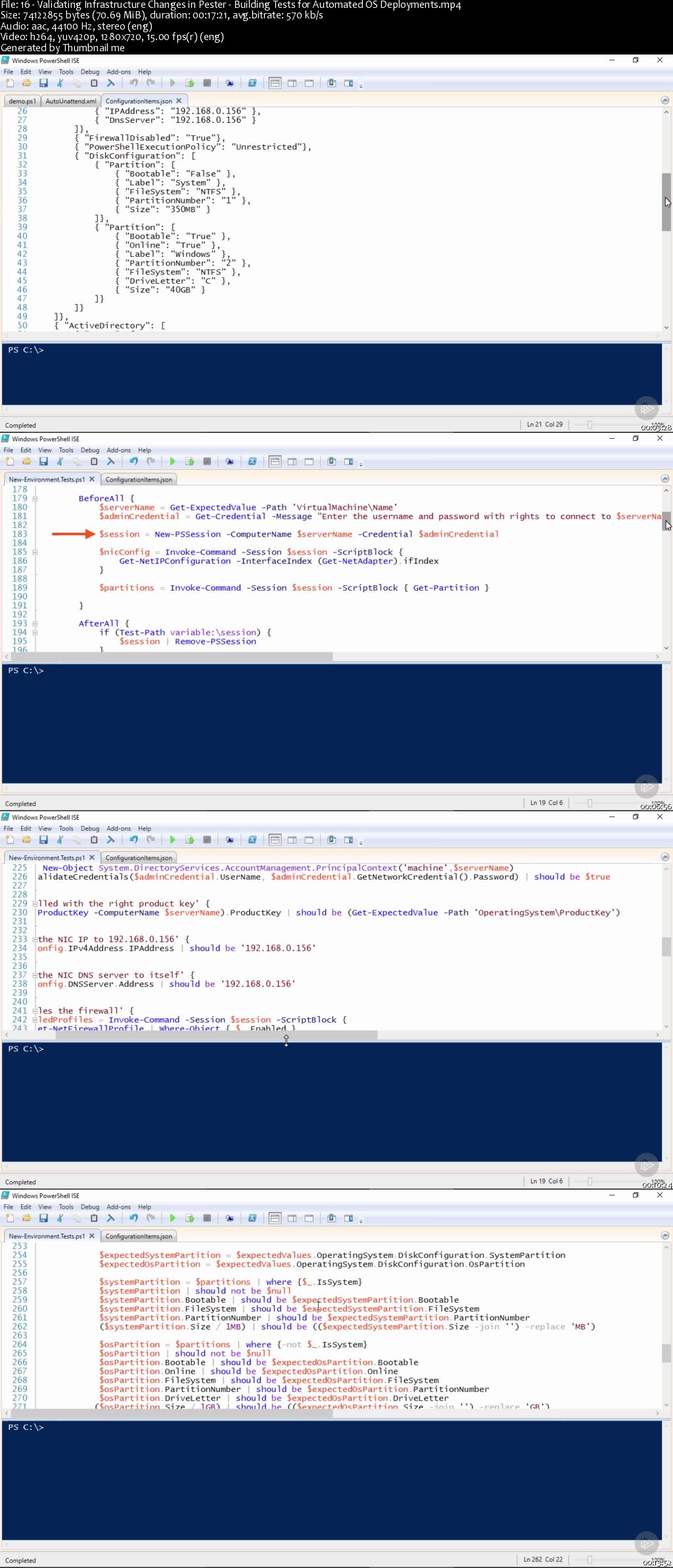Close New-Environment.Tests.ps1 tab in line 225 window
The height and width of the screenshot is (1568, 673).
click(x=92, y=857)
